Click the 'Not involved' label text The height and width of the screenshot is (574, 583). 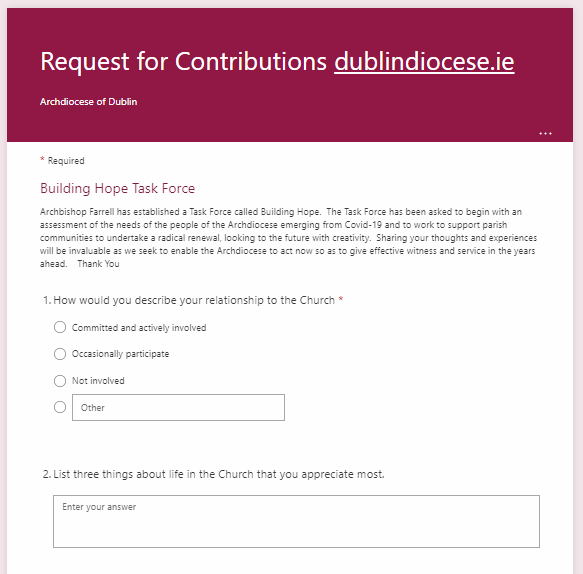pos(98,381)
